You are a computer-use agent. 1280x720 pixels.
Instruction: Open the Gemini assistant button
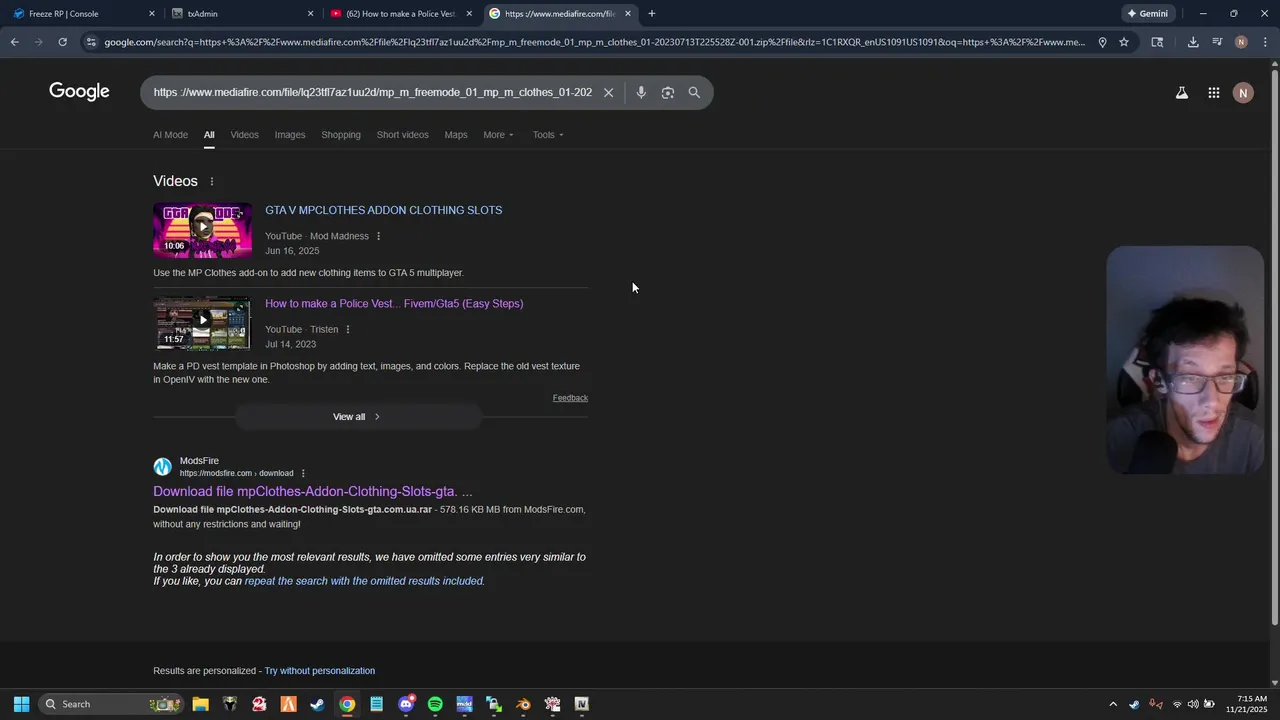pos(1148,14)
